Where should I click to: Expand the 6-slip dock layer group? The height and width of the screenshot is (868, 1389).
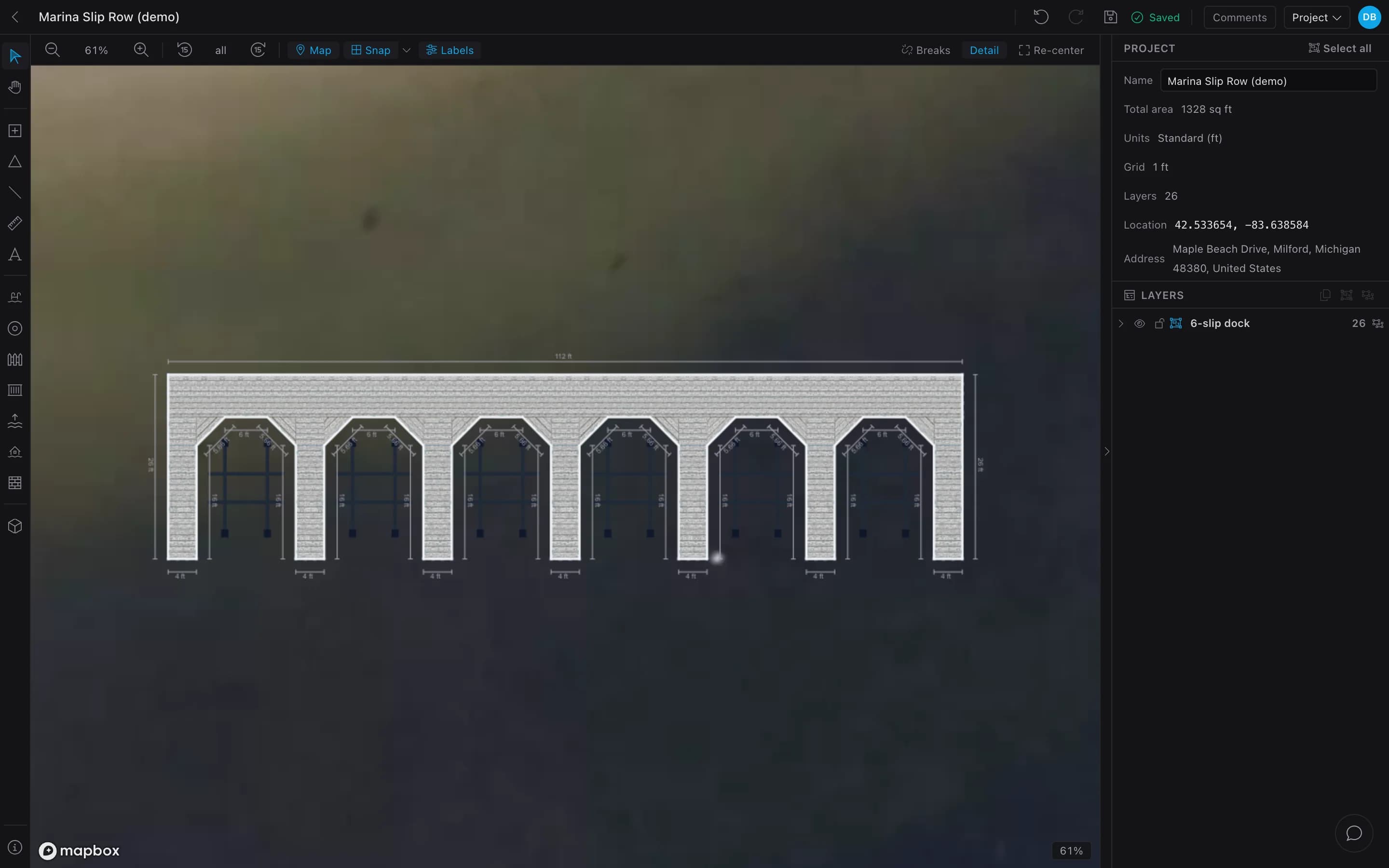point(1121,324)
